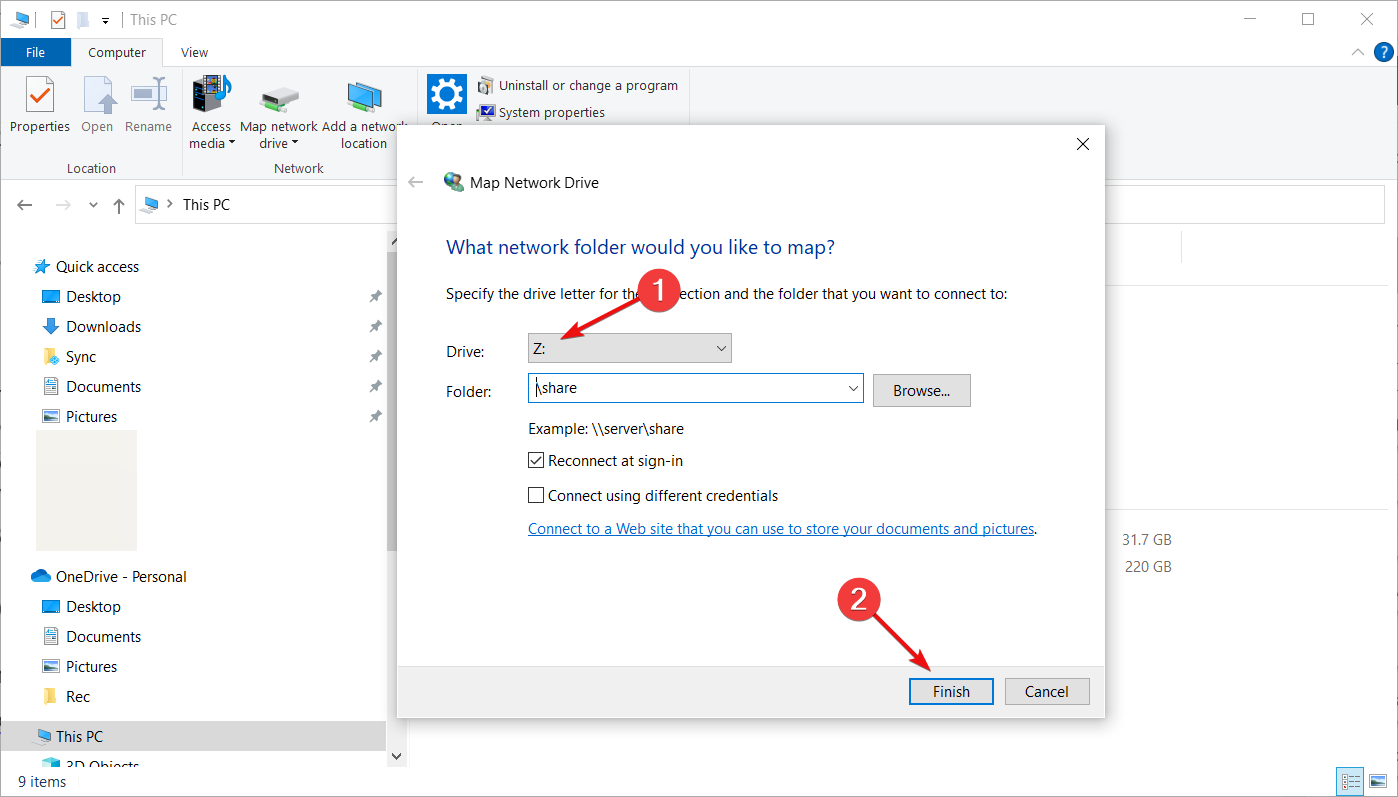Switch to the Computer ribbon tab
Image resolution: width=1398 pixels, height=797 pixels.
click(117, 53)
